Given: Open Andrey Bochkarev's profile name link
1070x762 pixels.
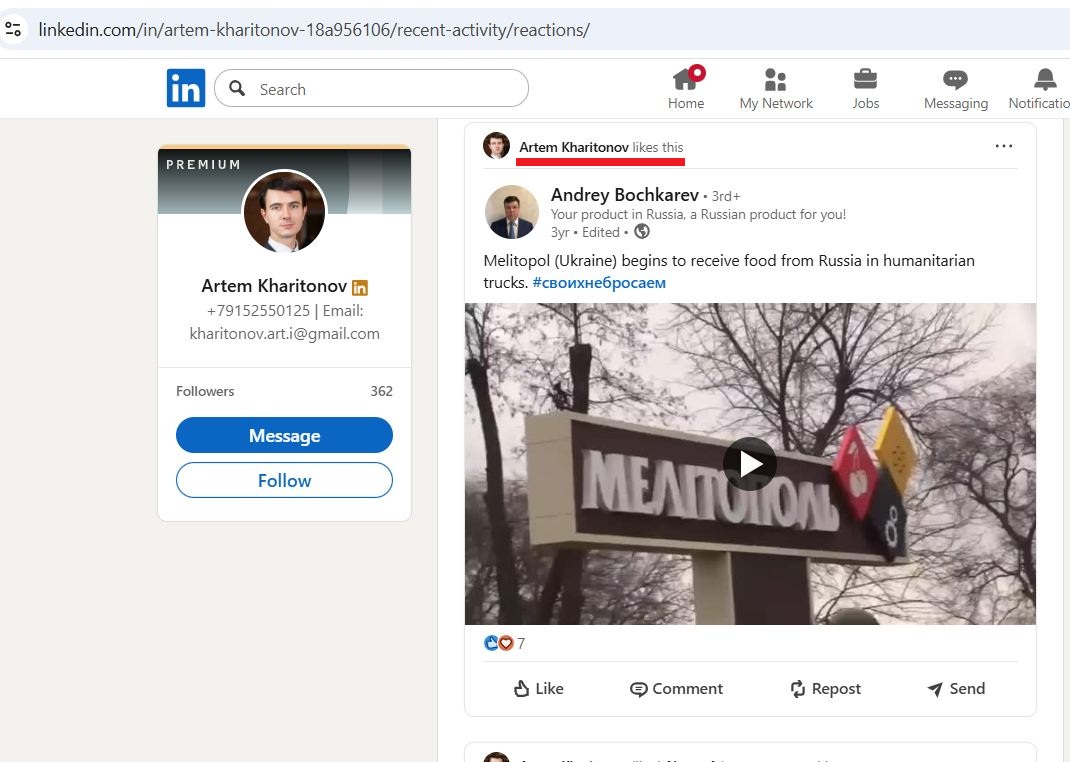Looking at the screenshot, I should [624, 195].
